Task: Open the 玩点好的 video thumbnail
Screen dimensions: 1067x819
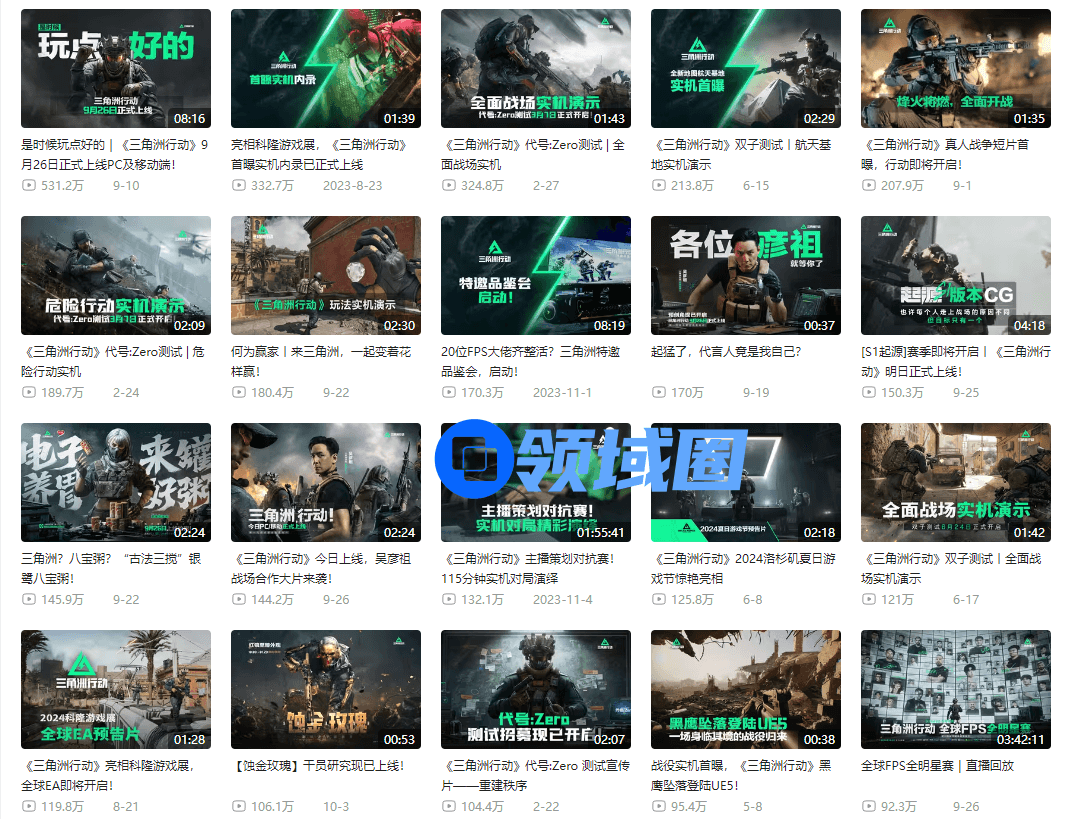Action: point(116,68)
